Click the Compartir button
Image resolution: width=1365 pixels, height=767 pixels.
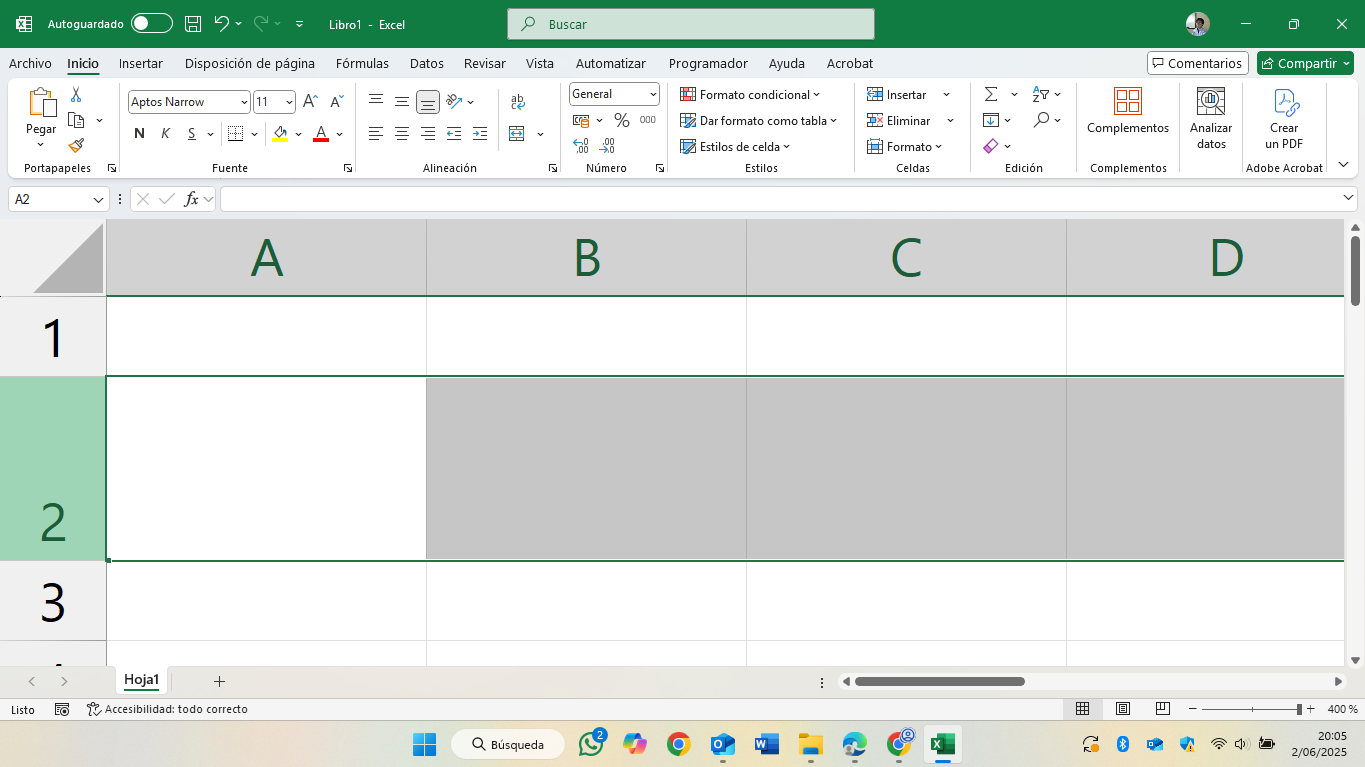pos(1305,63)
